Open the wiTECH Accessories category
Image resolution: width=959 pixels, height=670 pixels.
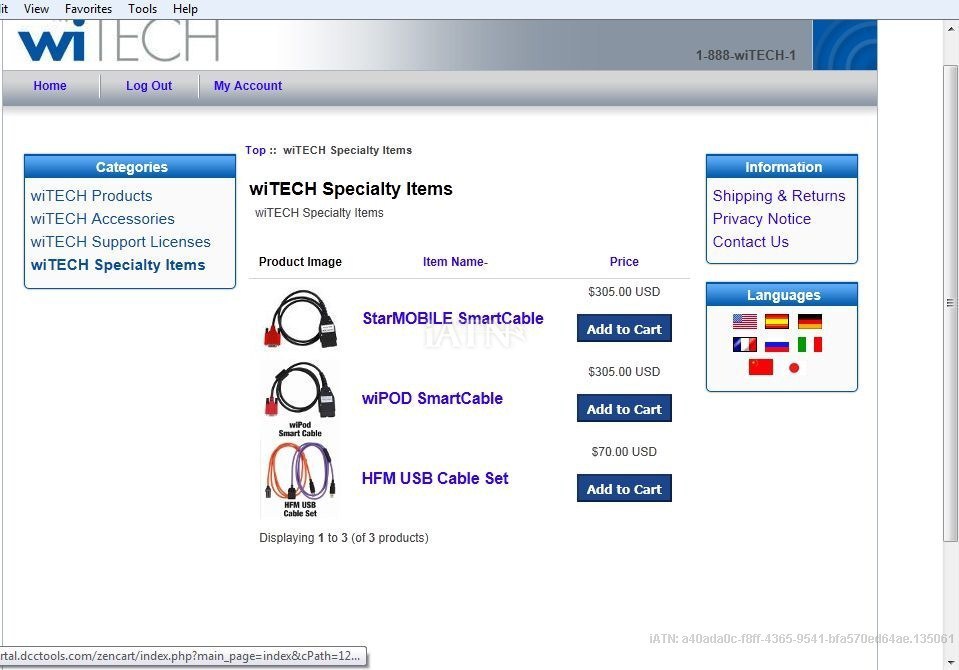102,219
